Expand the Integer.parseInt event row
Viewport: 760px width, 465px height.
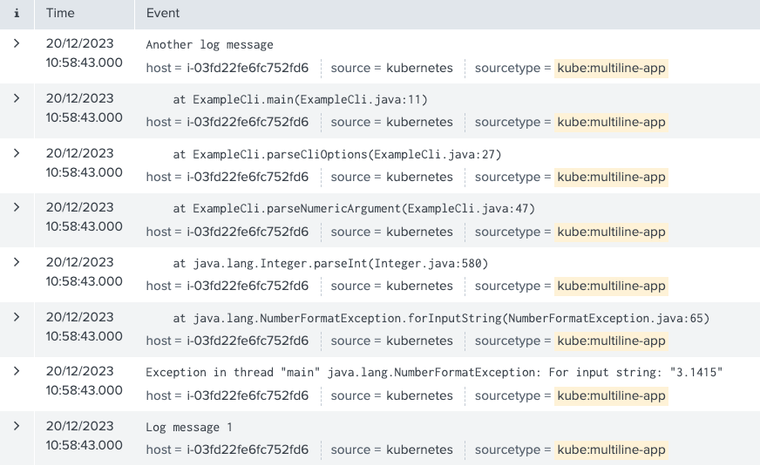coord(17,262)
